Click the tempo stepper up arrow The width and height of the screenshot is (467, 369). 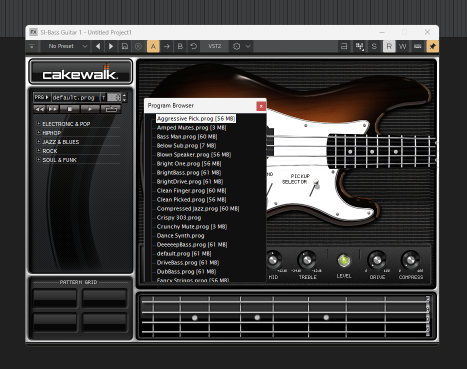point(124,95)
